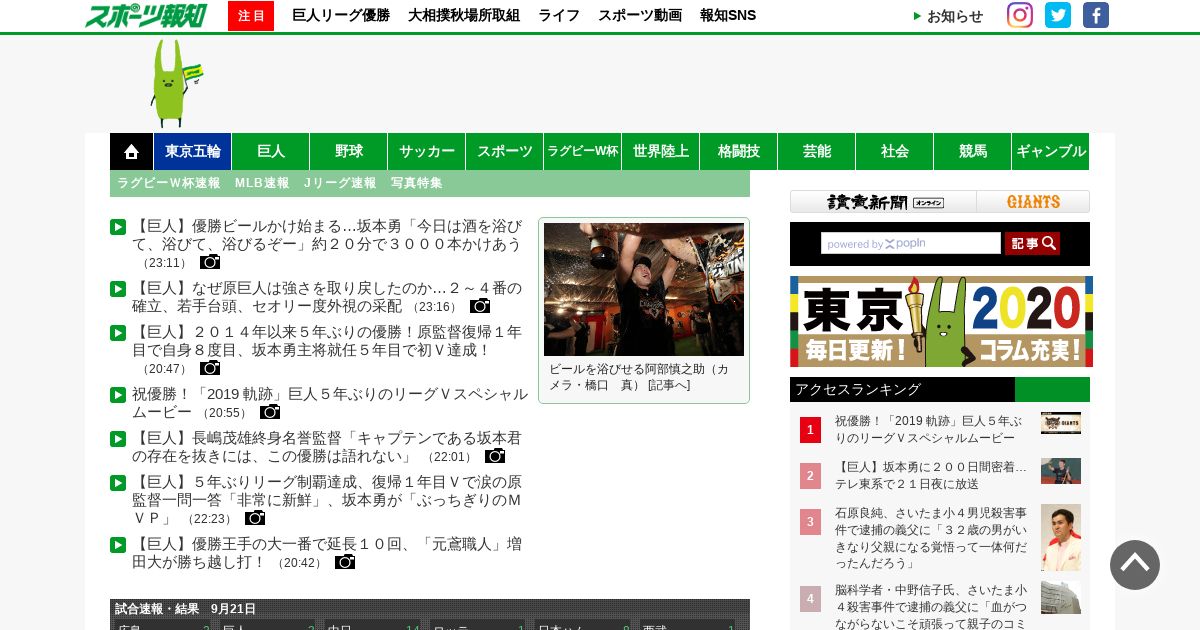Open ranking item 2 坂本勇に２００日間密着
Screen dimensions: 1200x630
click(x=931, y=475)
